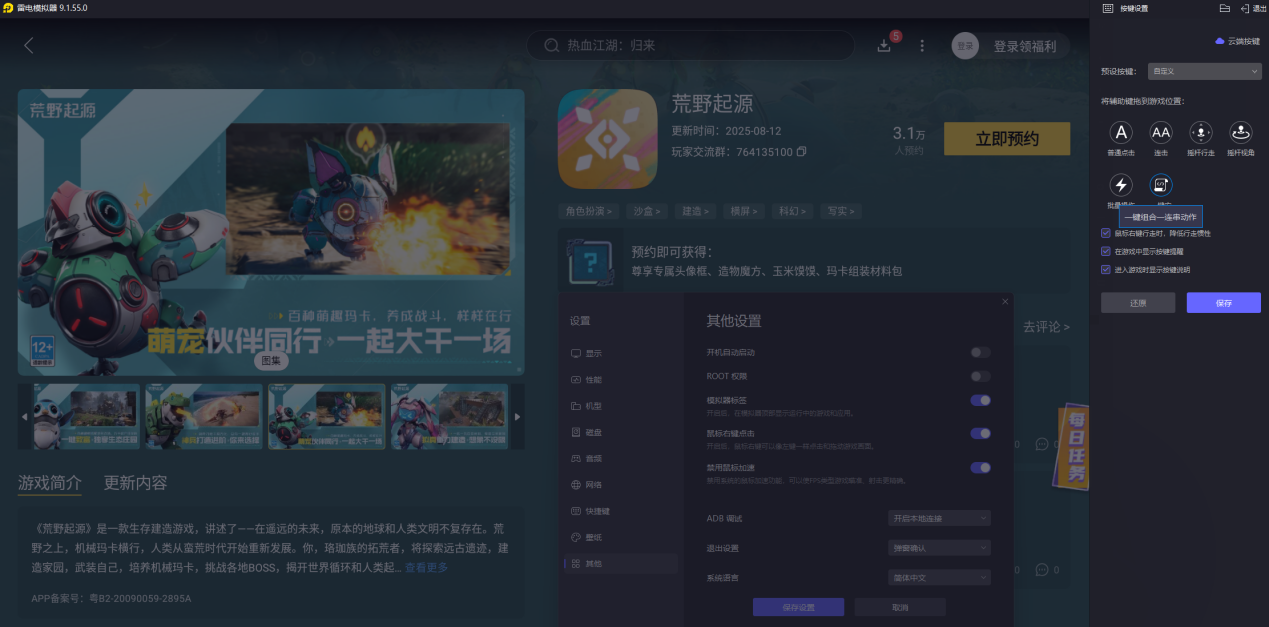
Task: Select the 摇杆视角 view joystick icon
Action: pyautogui.click(x=1241, y=133)
